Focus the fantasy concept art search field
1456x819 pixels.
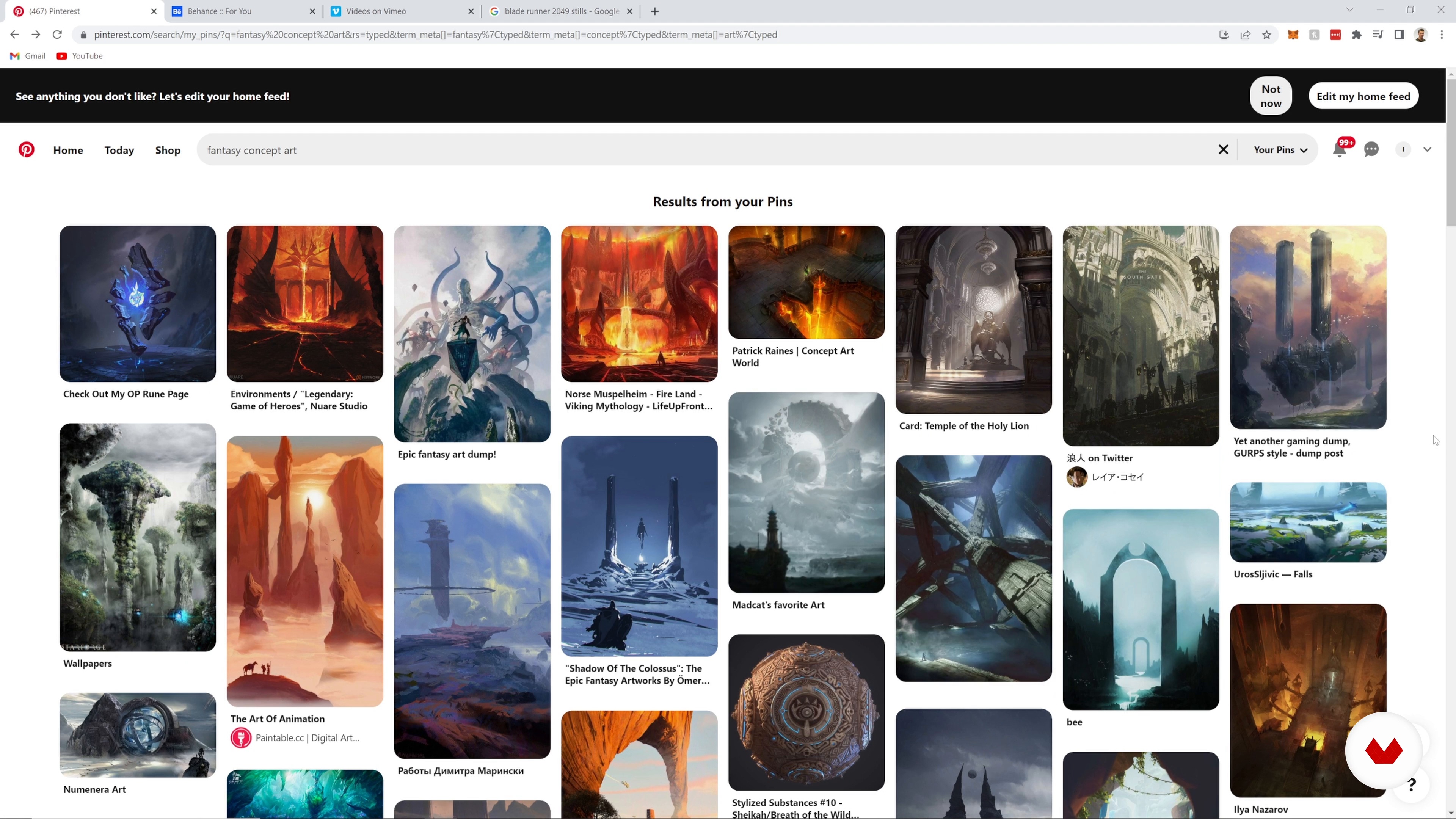tap(706, 150)
